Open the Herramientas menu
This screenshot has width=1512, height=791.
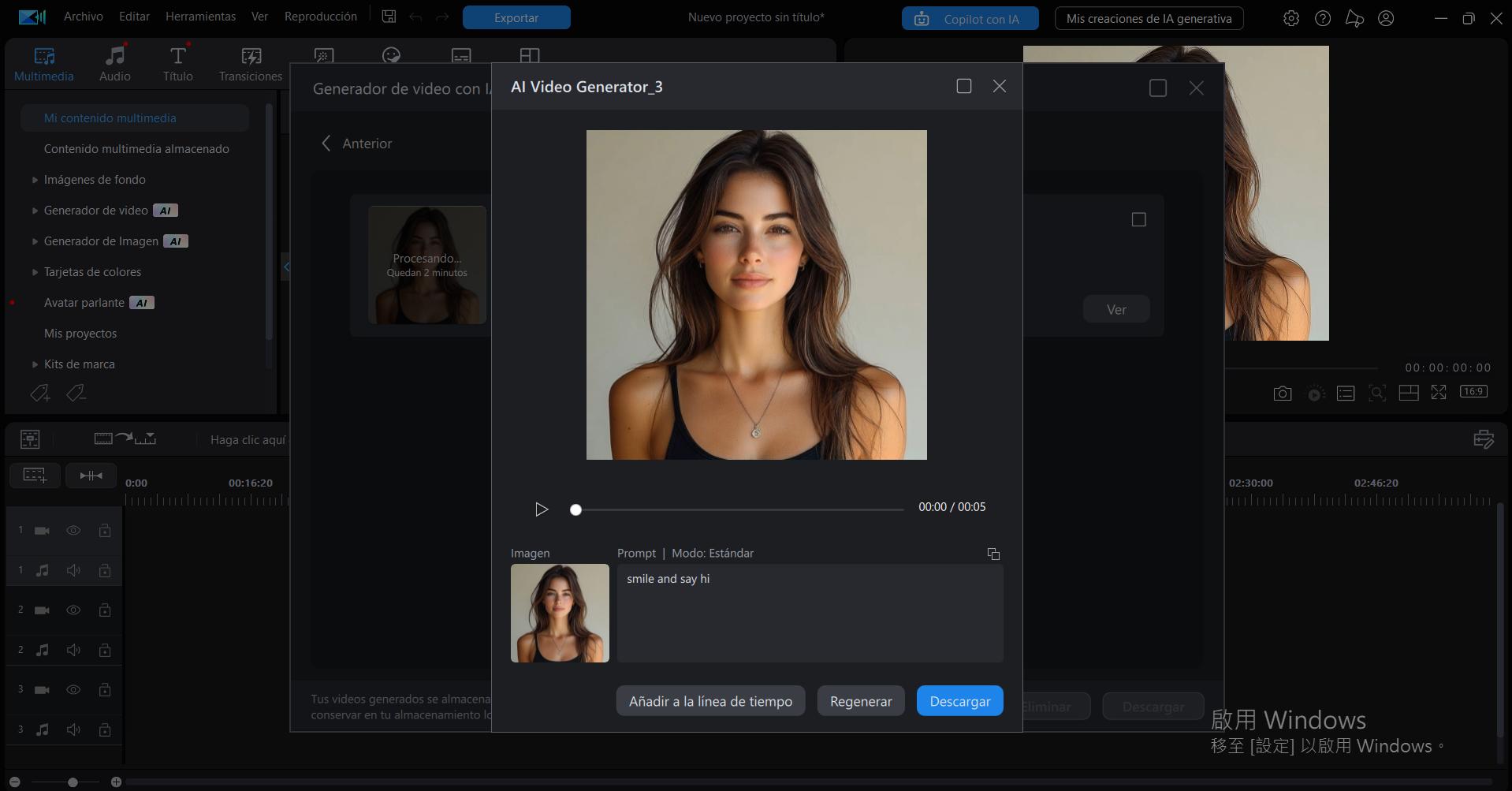point(199,16)
